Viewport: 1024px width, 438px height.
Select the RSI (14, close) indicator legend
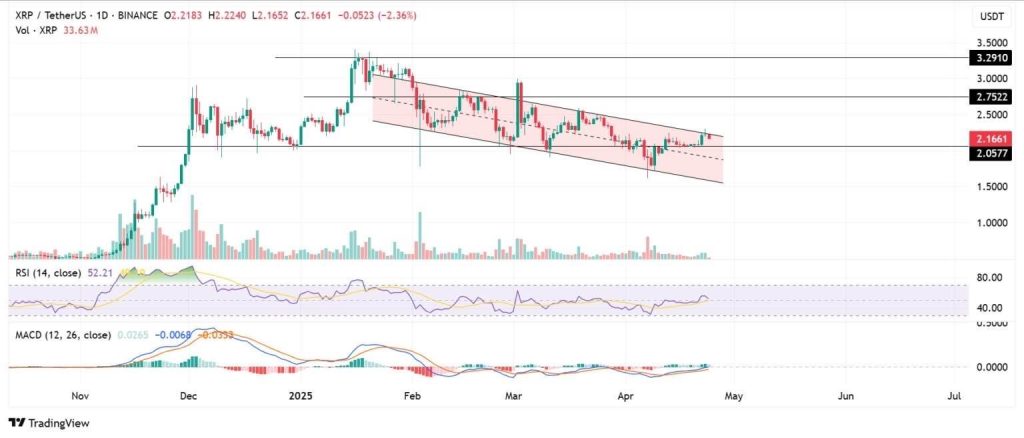[x=48, y=272]
